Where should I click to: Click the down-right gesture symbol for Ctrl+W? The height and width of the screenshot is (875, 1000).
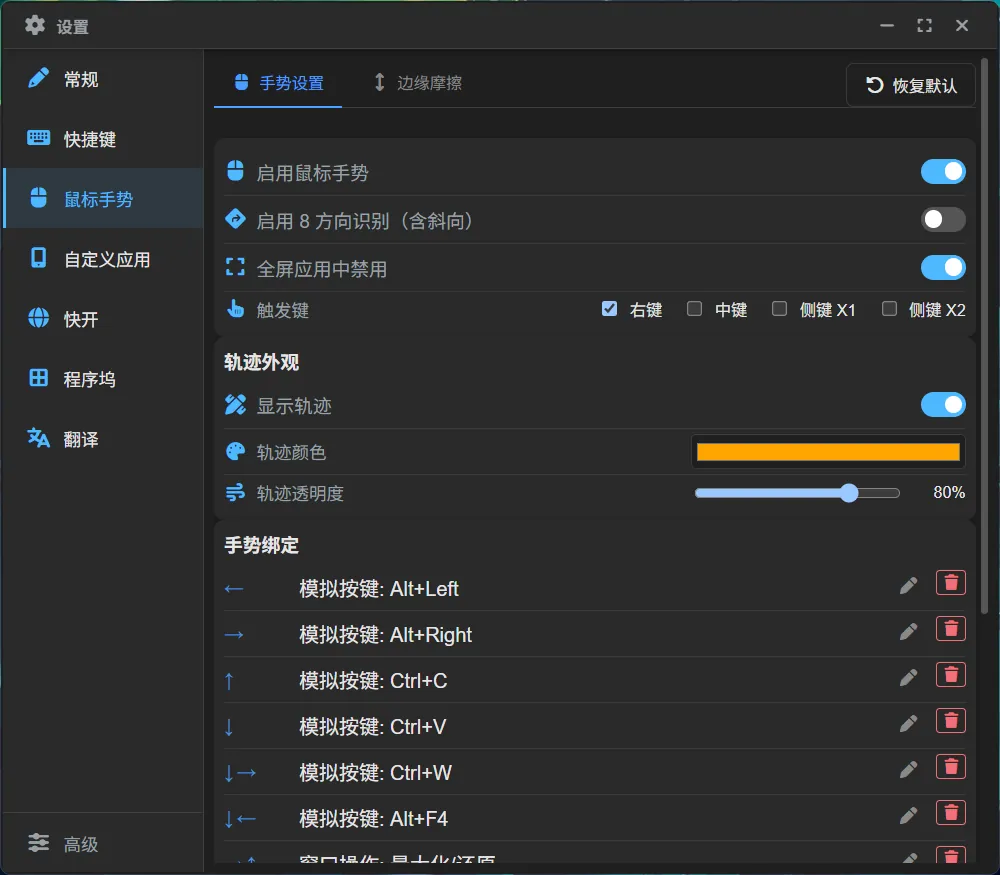pos(240,773)
